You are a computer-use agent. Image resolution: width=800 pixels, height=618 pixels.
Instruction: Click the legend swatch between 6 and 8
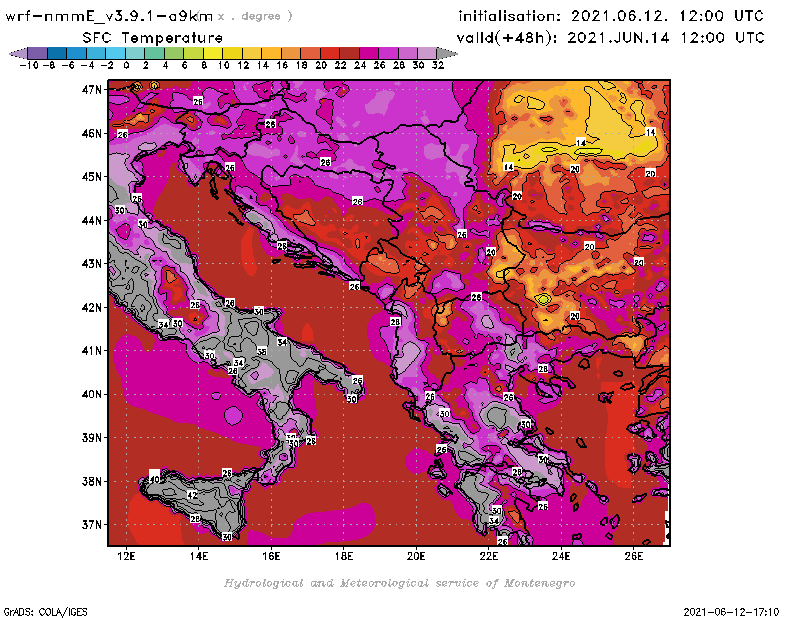(193, 53)
